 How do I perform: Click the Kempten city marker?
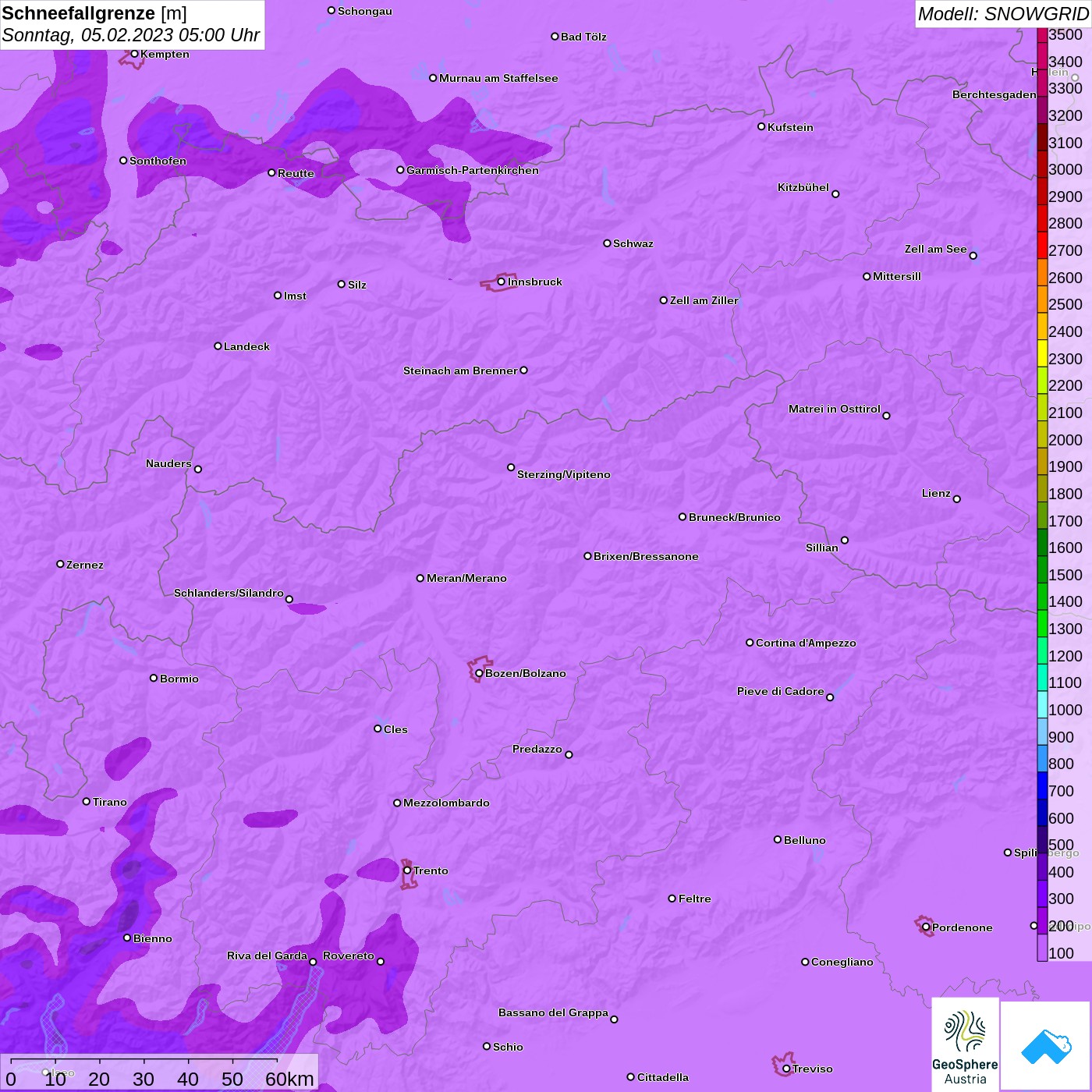click(x=134, y=54)
